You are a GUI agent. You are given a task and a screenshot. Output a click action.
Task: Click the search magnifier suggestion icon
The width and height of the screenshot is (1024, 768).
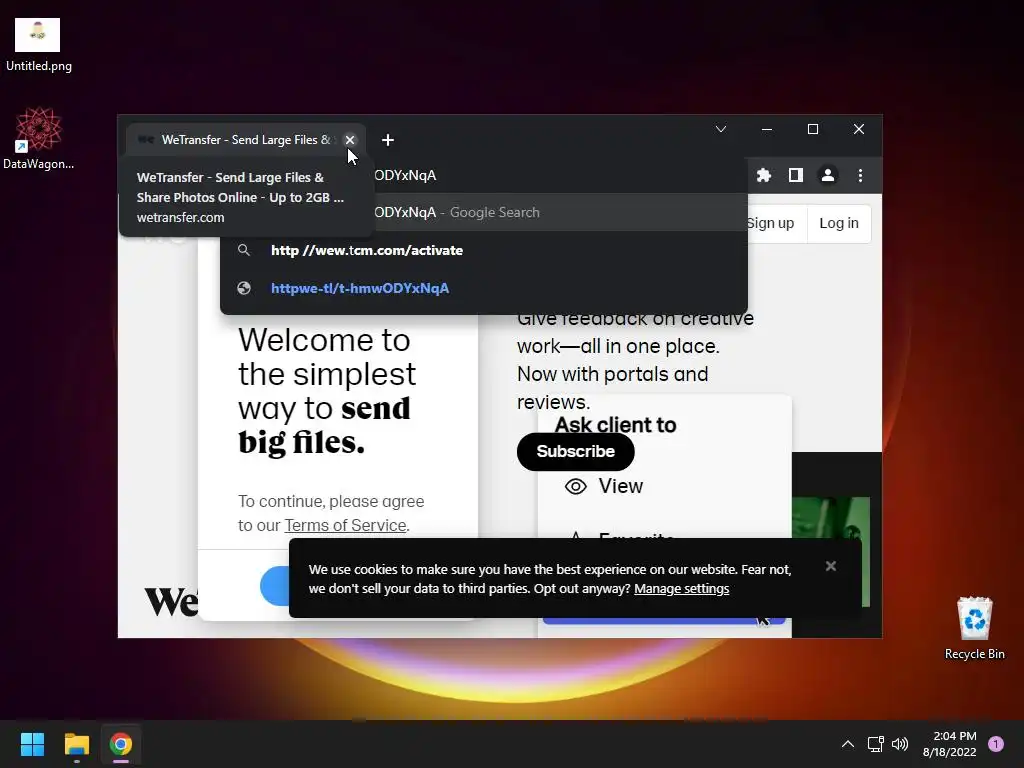244,250
